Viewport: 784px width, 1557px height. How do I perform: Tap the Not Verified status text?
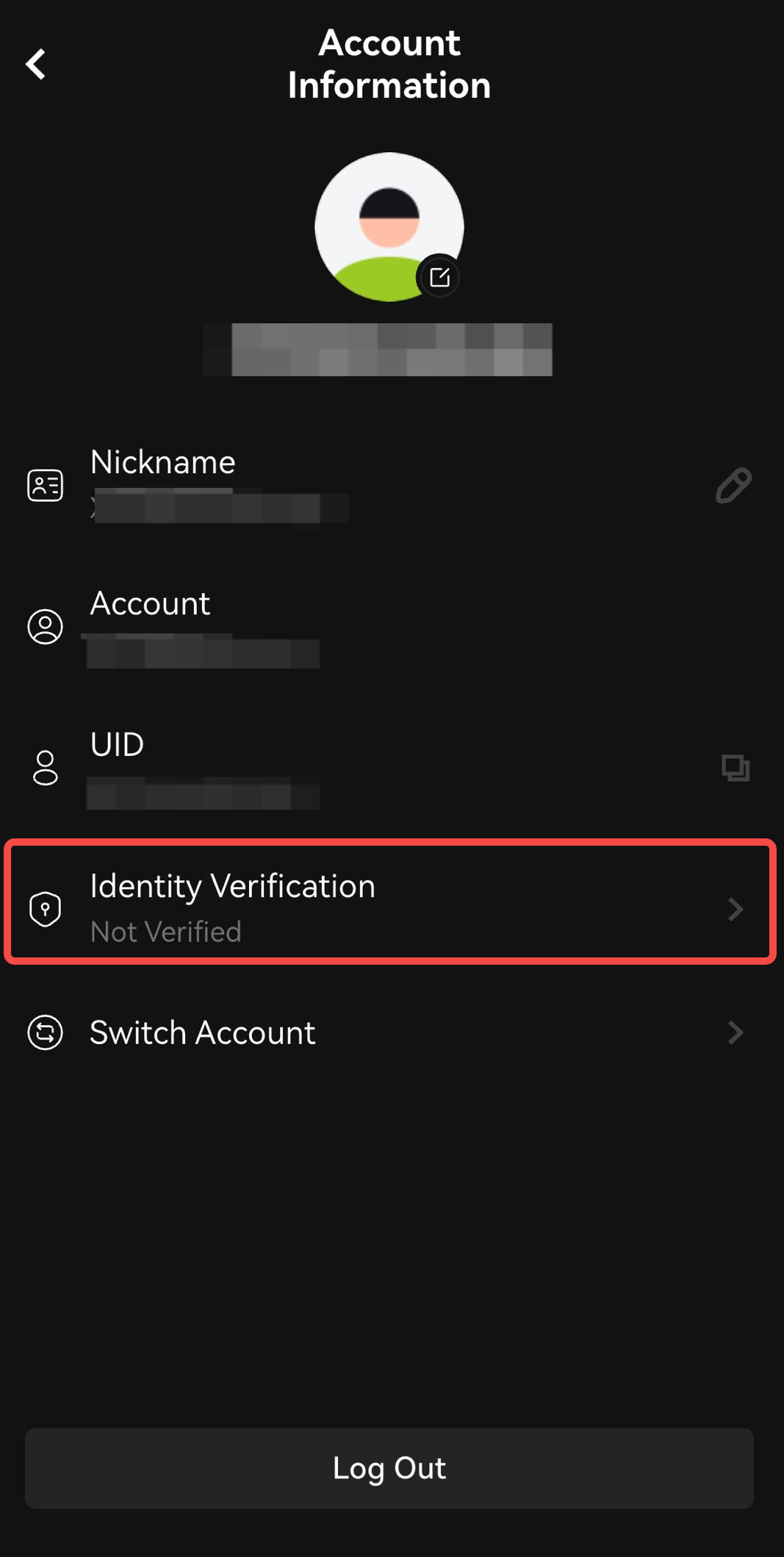tap(166, 932)
